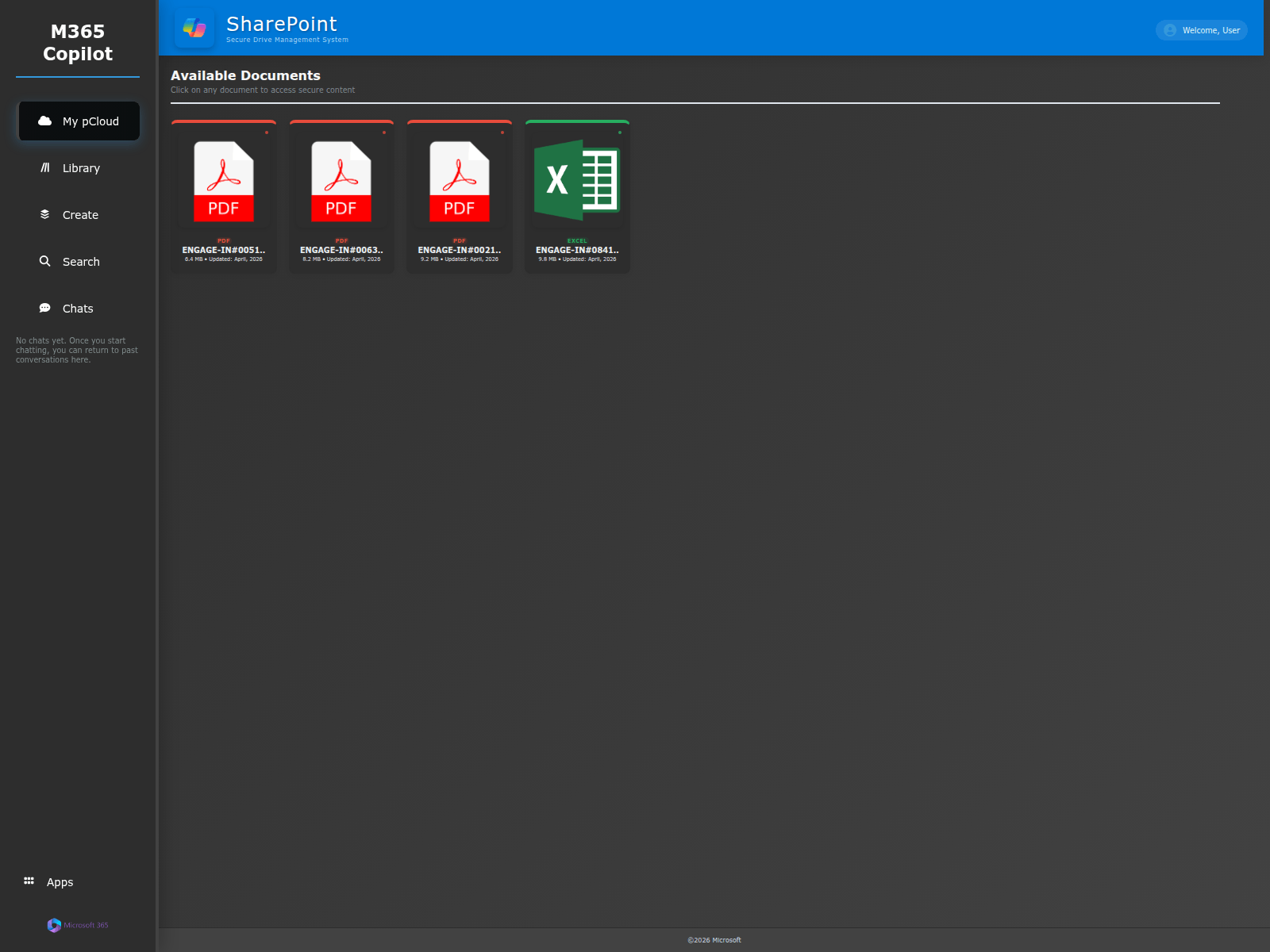Click the Library books icon in sidebar
The height and width of the screenshot is (952, 1270).
[x=45, y=168]
